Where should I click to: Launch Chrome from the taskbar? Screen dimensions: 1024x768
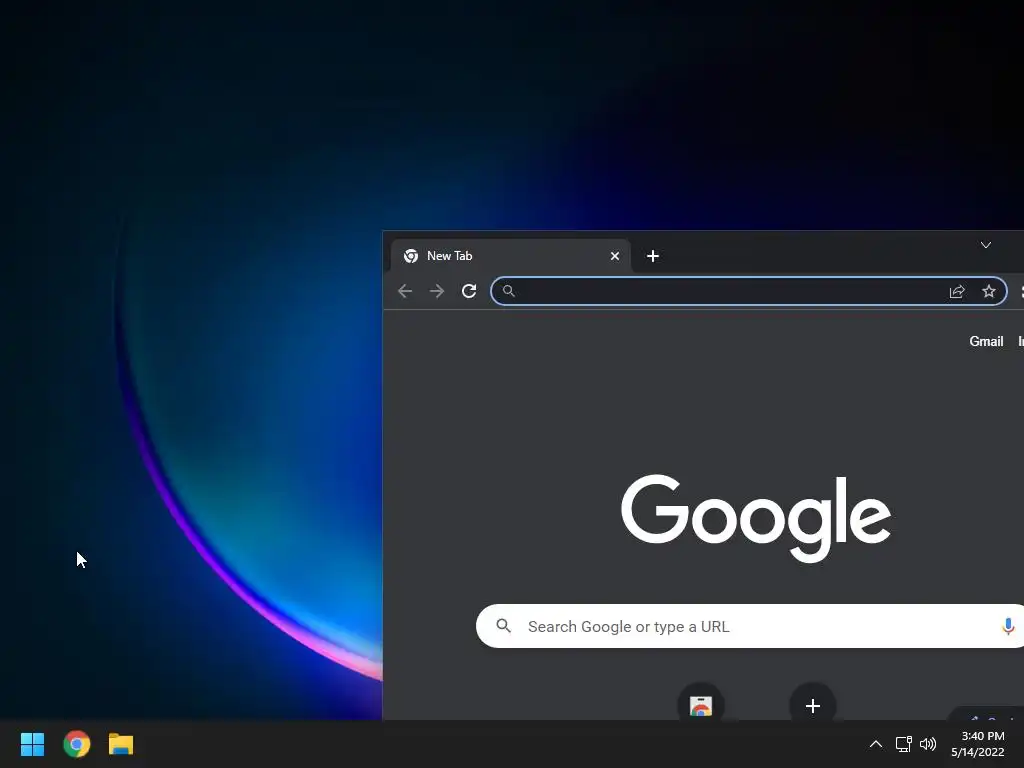(x=76, y=744)
